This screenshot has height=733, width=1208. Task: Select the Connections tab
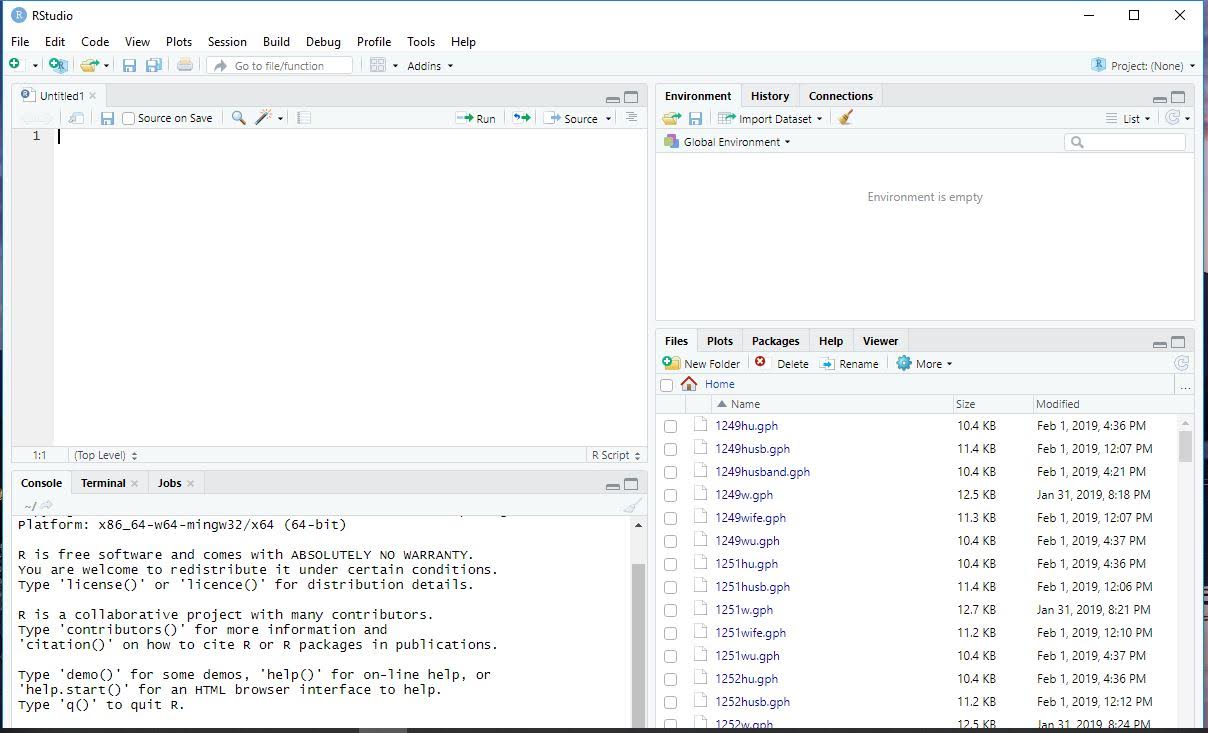841,96
